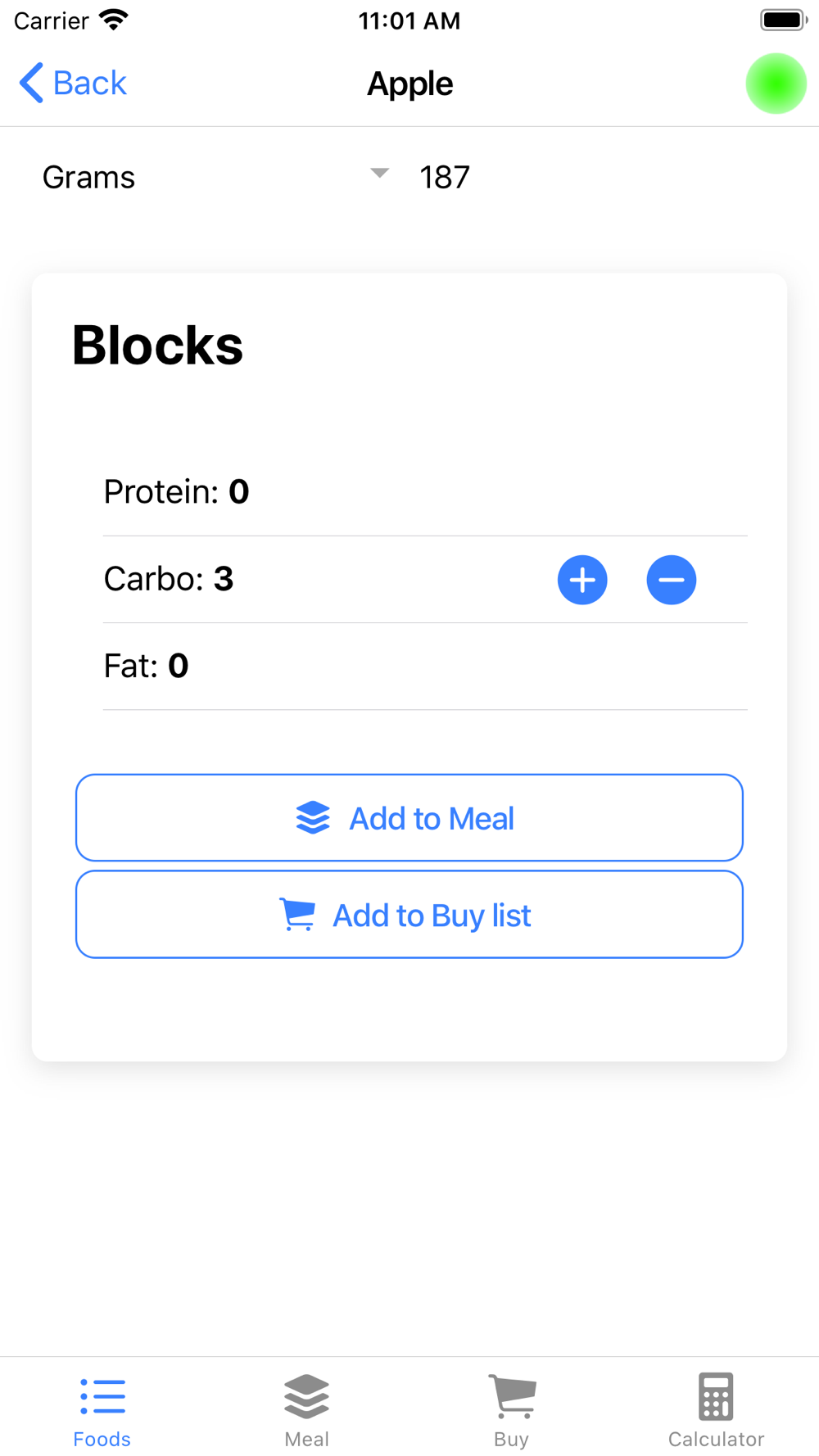The width and height of the screenshot is (819, 1456).
Task: Tap the Wi-Fi status bar icon
Action: coord(114,20)
